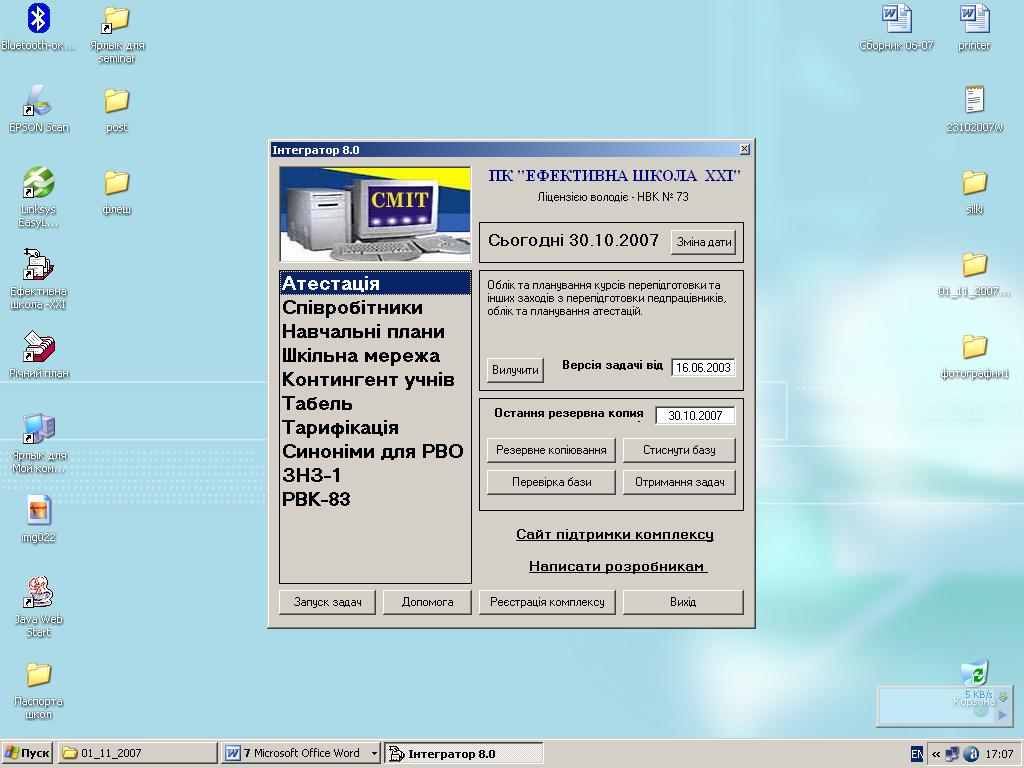This screenshot has height=768, width=1024.
Task: Open the printer Word document icon
Action: pos(974,19)
